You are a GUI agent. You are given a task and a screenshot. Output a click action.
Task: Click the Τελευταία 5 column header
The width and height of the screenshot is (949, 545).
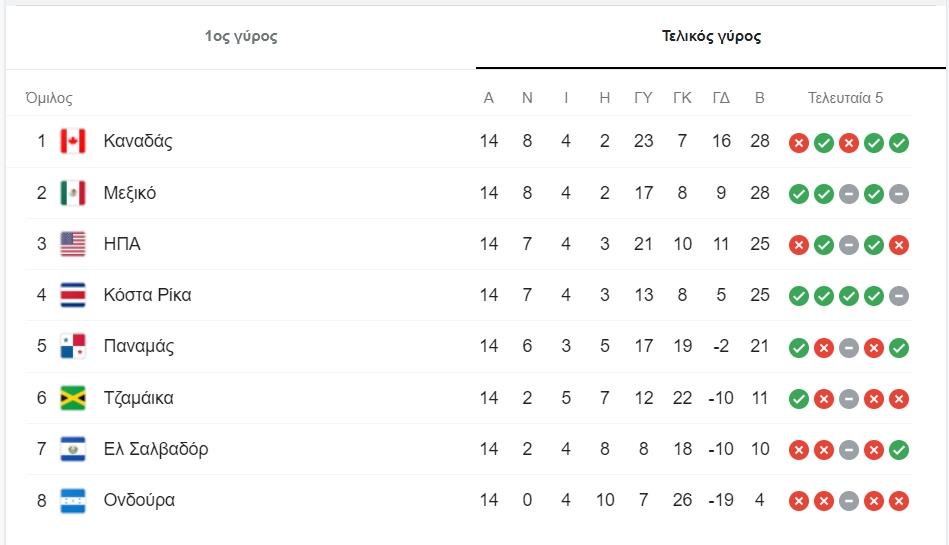point(845,98)
